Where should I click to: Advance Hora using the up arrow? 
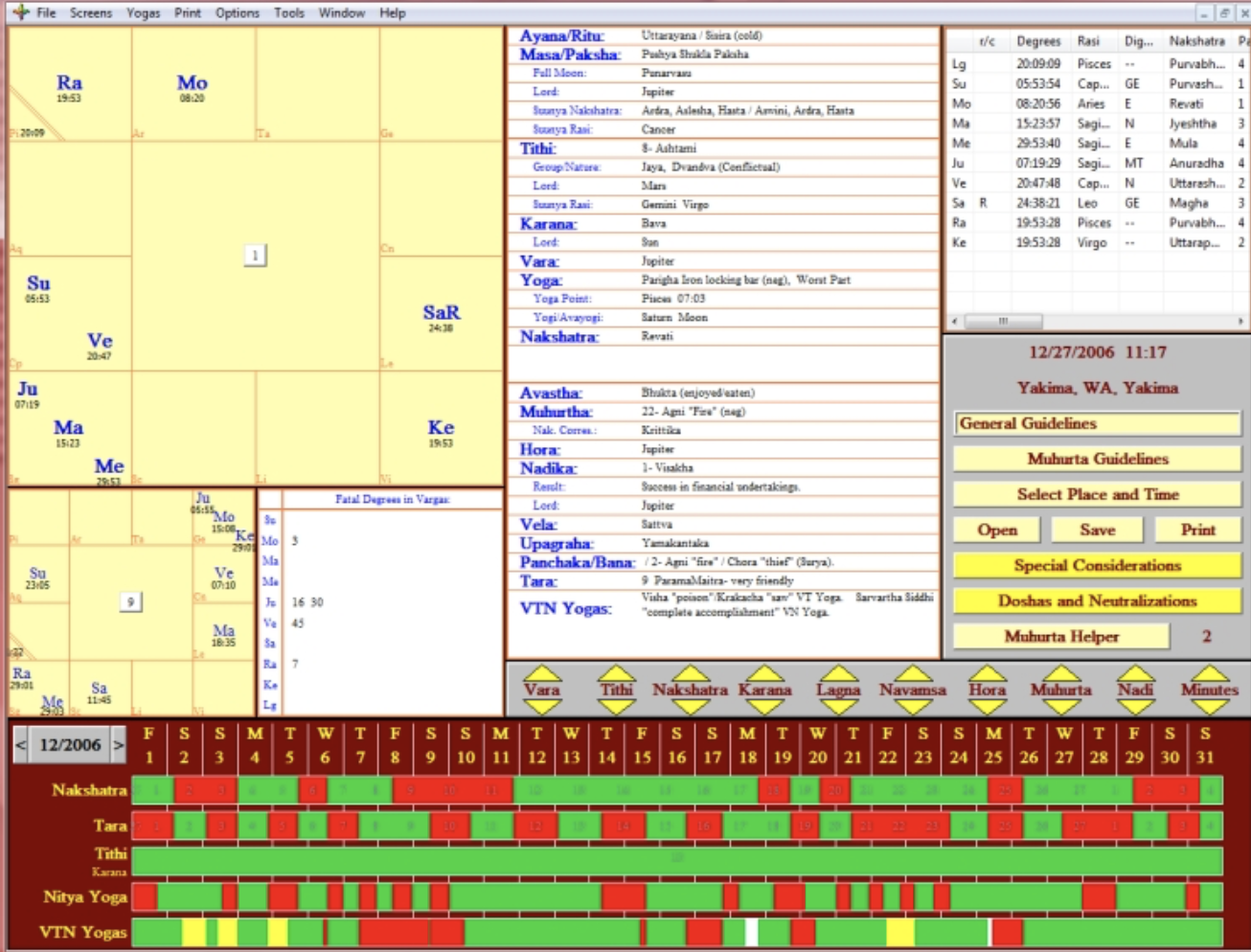click(987, 672)
